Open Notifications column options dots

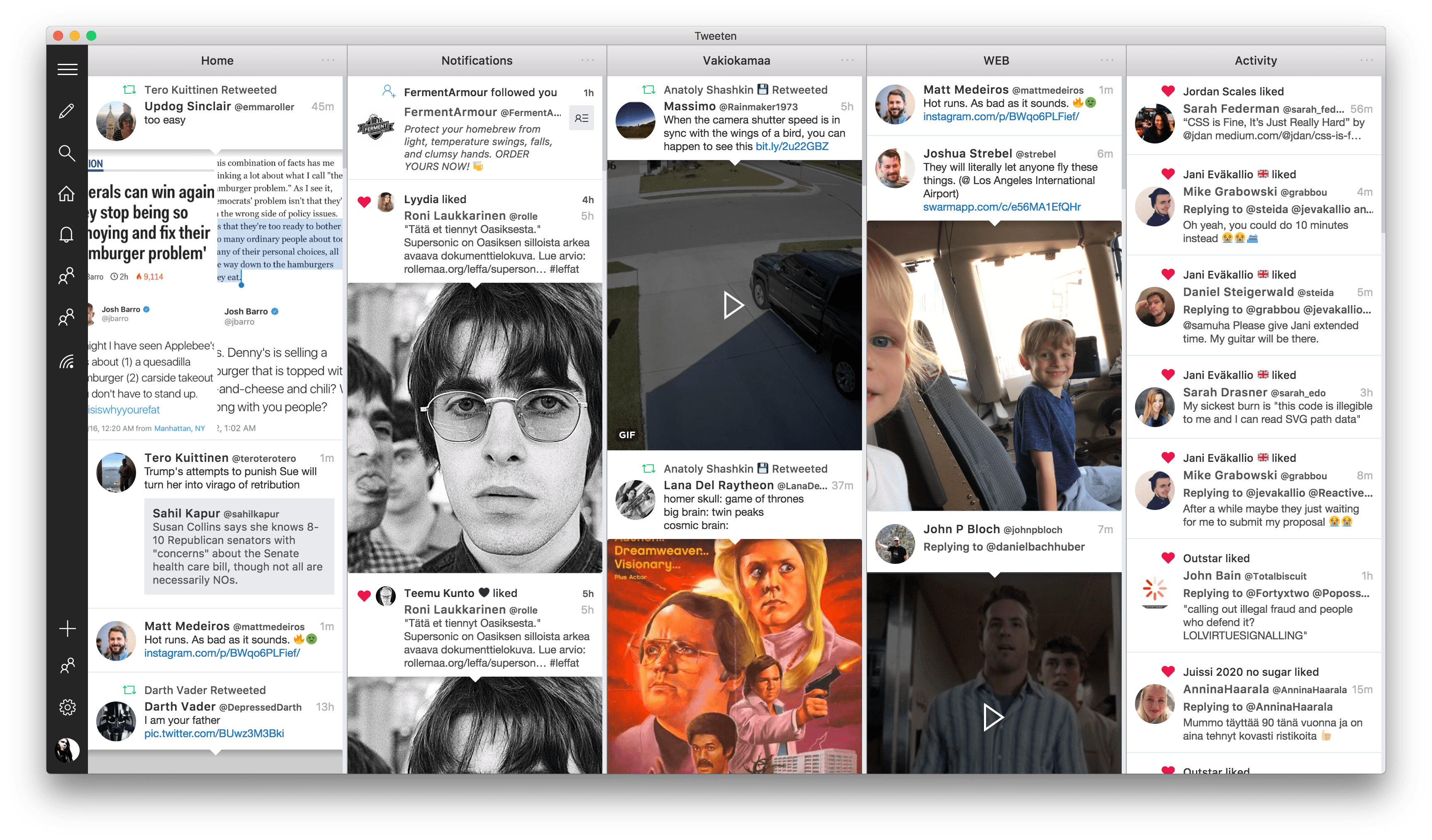587,60
